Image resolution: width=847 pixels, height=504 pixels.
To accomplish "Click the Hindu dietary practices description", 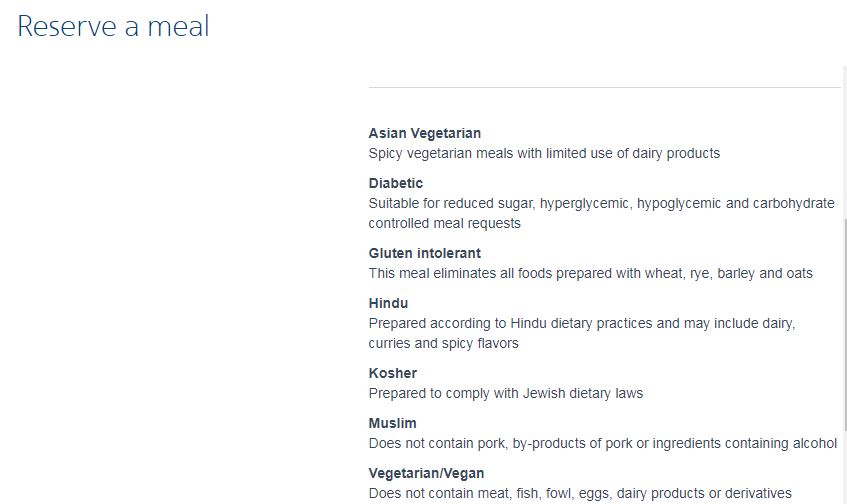I will [581, 323].
